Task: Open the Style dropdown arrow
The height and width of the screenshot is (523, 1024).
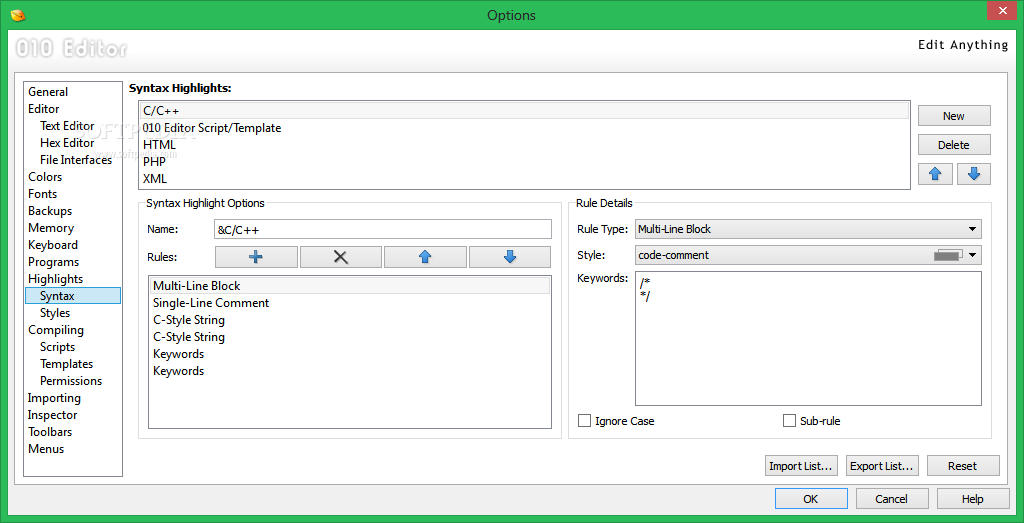Action: [972, 255]
